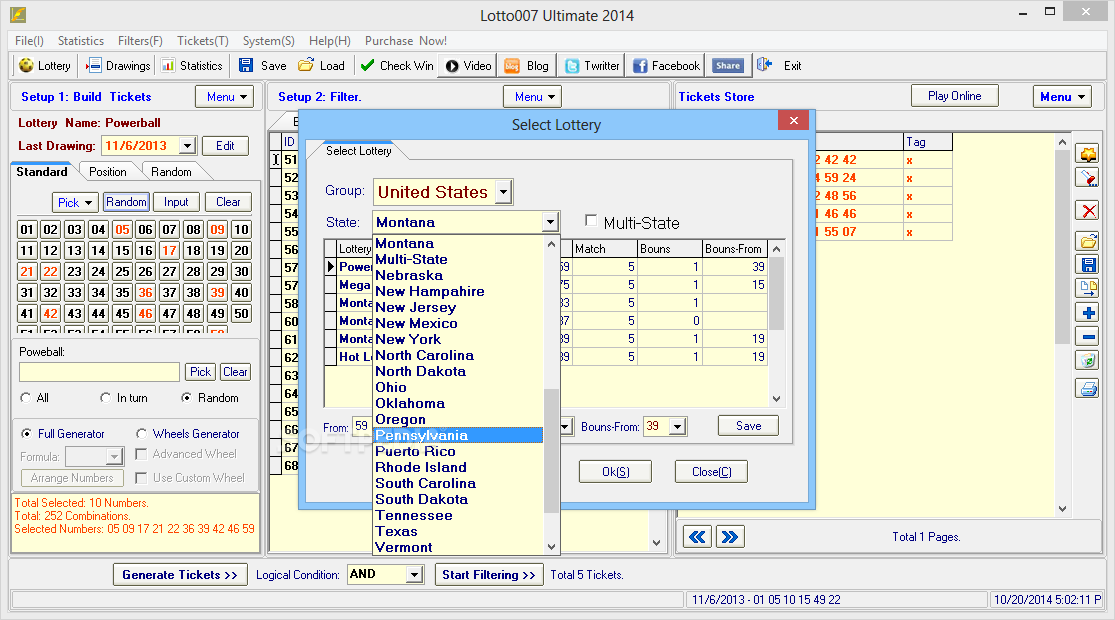Open the Tickets Store Menu dropdown

point(1062,97)
